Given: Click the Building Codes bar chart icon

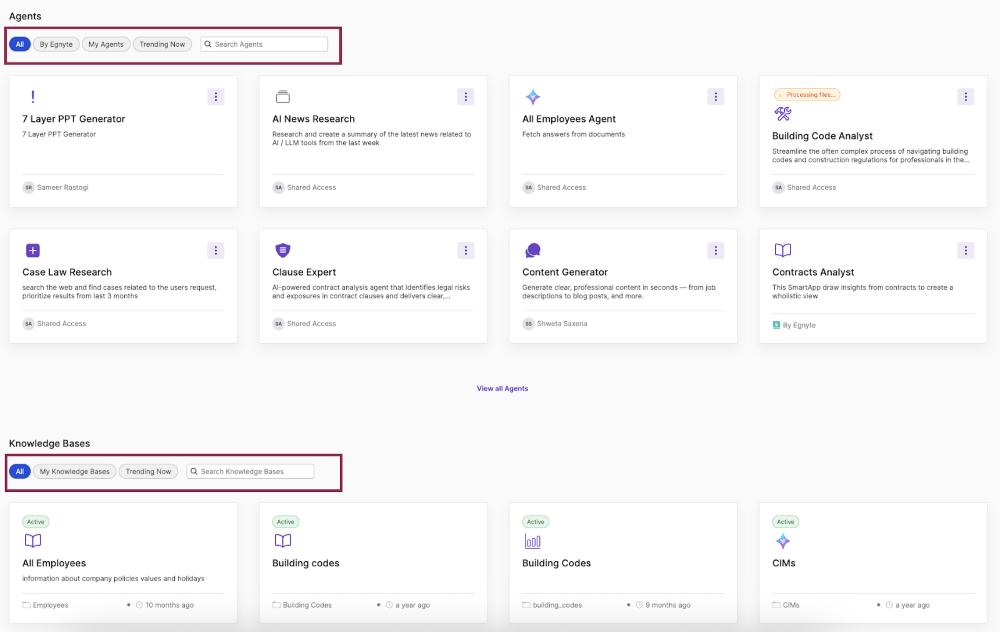Looking at the screenshot, I should point(533,541).
